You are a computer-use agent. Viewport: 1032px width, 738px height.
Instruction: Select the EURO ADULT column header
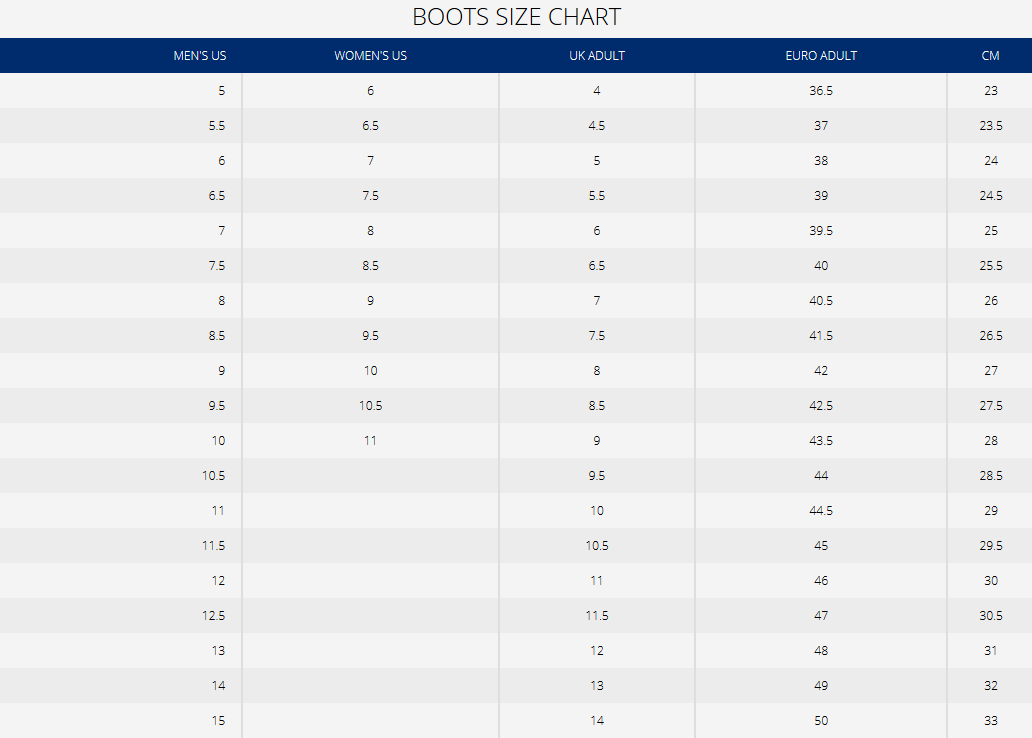821,56
